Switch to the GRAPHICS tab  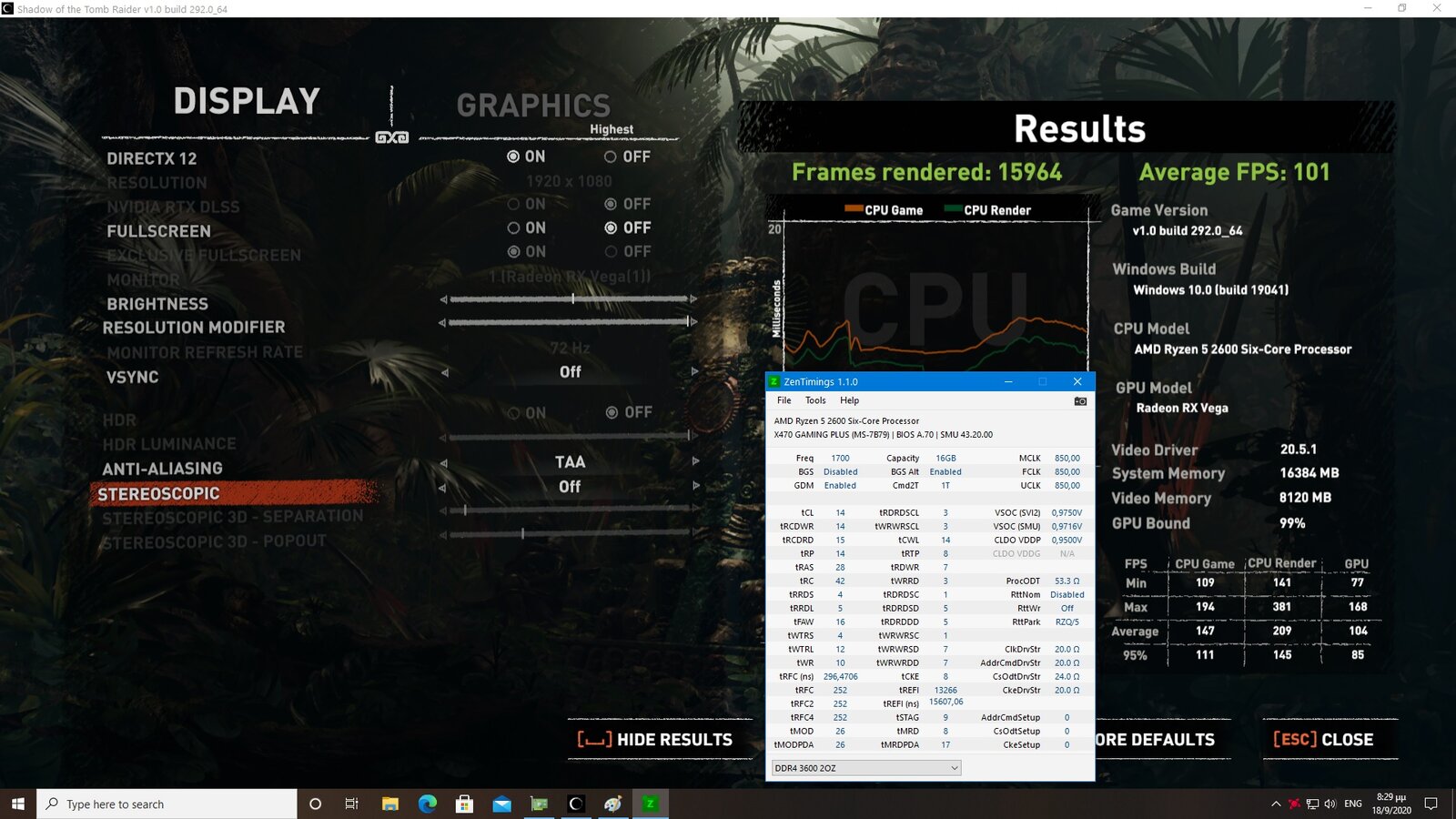[x=533, y=106]
